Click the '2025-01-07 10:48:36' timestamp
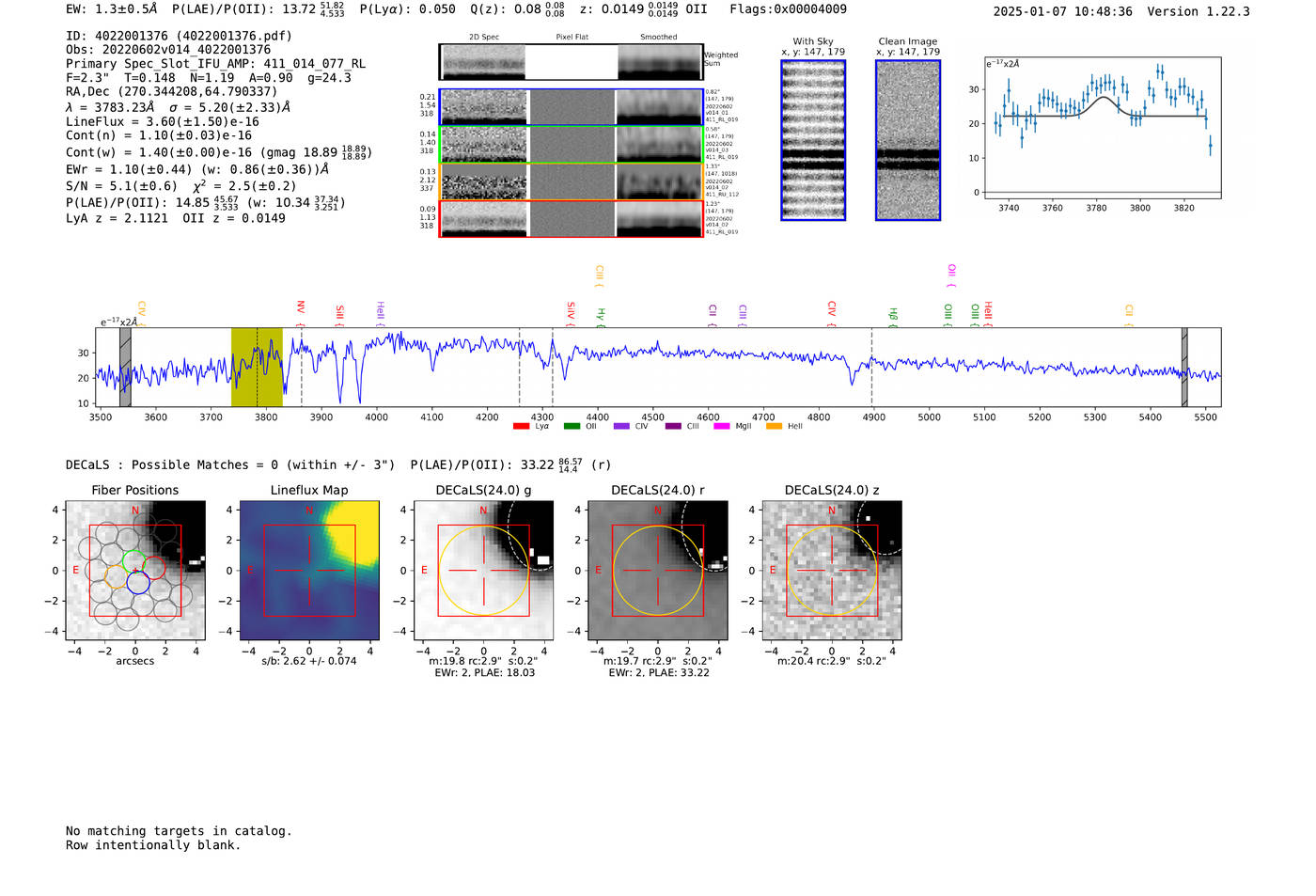The image size is (1316, 896). point(1063,11)
